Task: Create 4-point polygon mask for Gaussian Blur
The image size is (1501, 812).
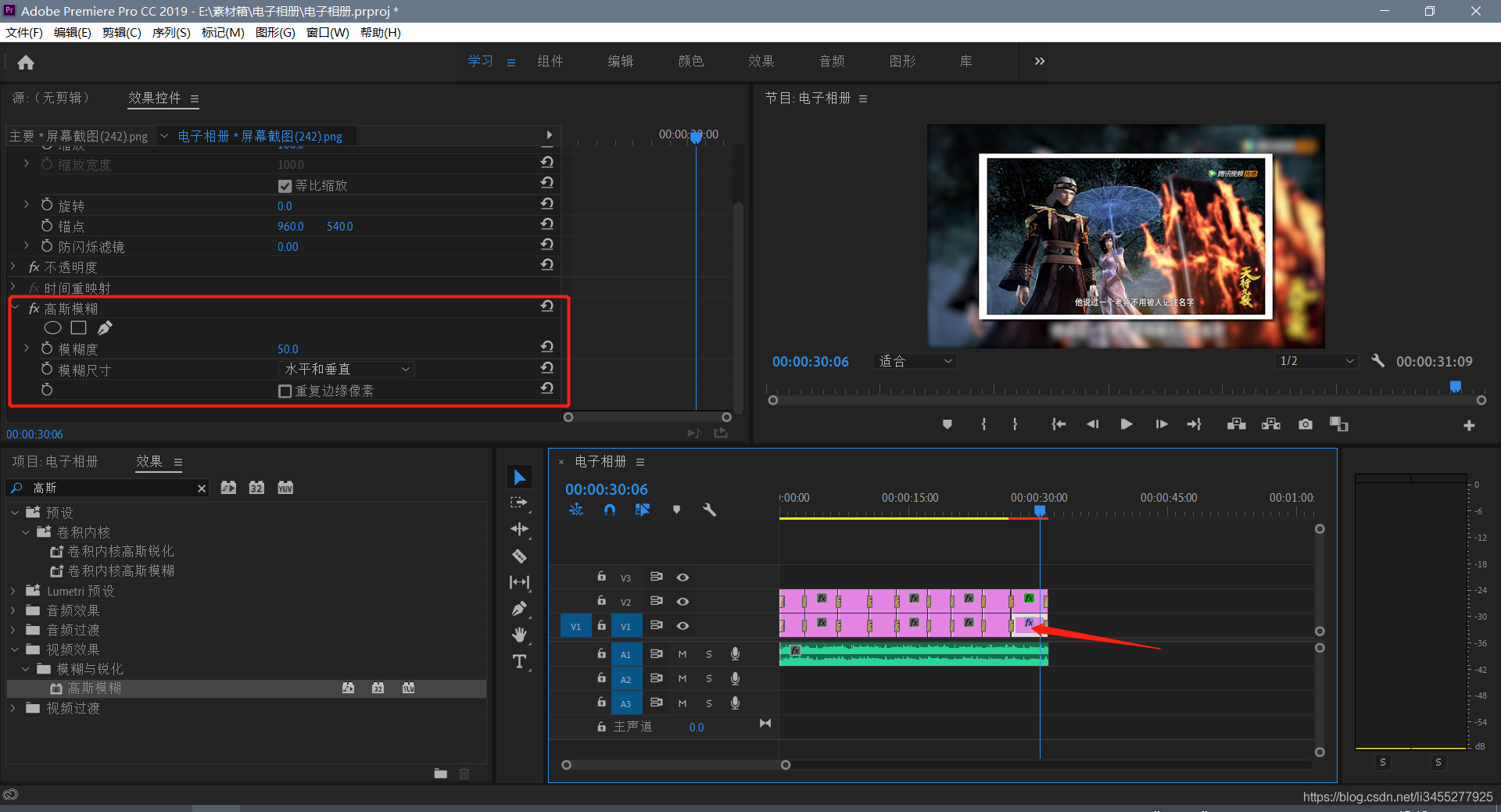Action: 78,328
